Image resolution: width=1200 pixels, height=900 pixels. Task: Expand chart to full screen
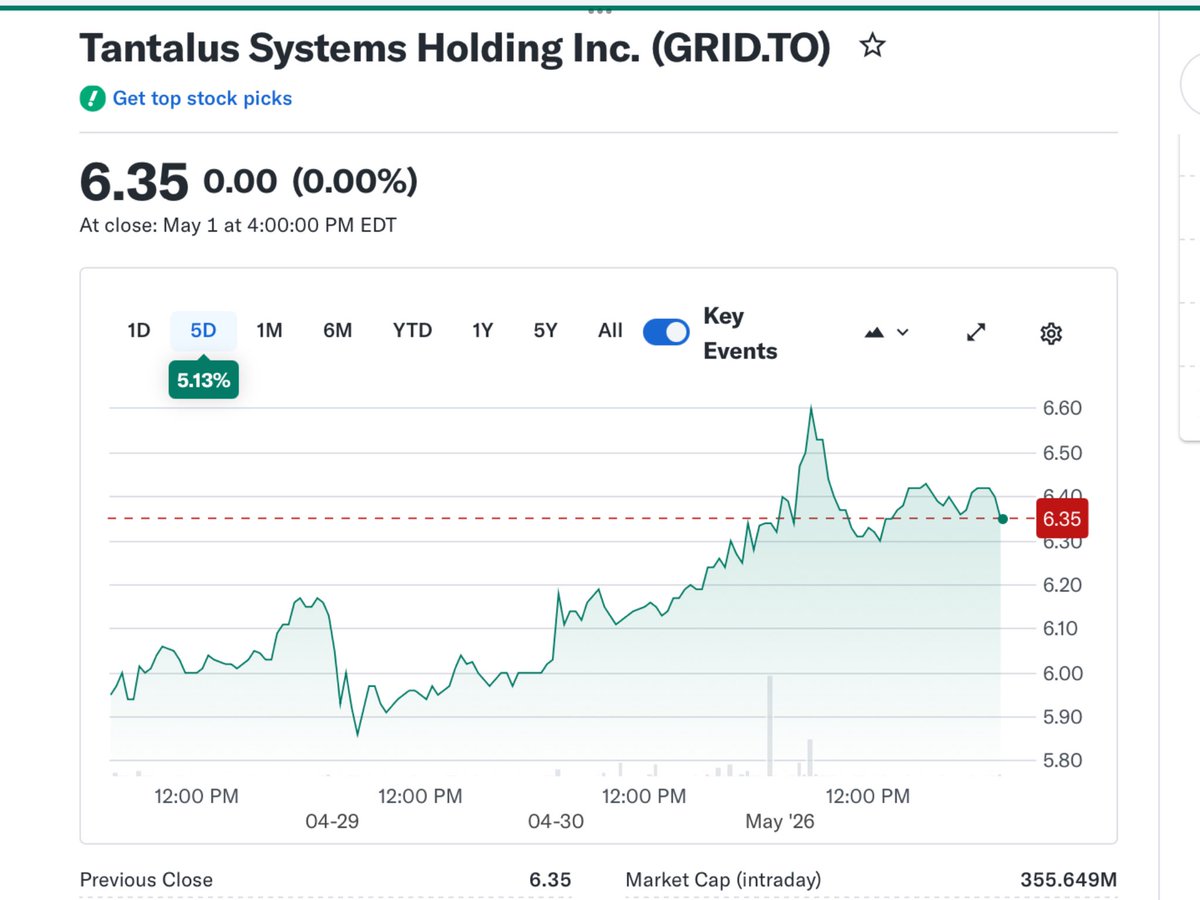point(977,332)
